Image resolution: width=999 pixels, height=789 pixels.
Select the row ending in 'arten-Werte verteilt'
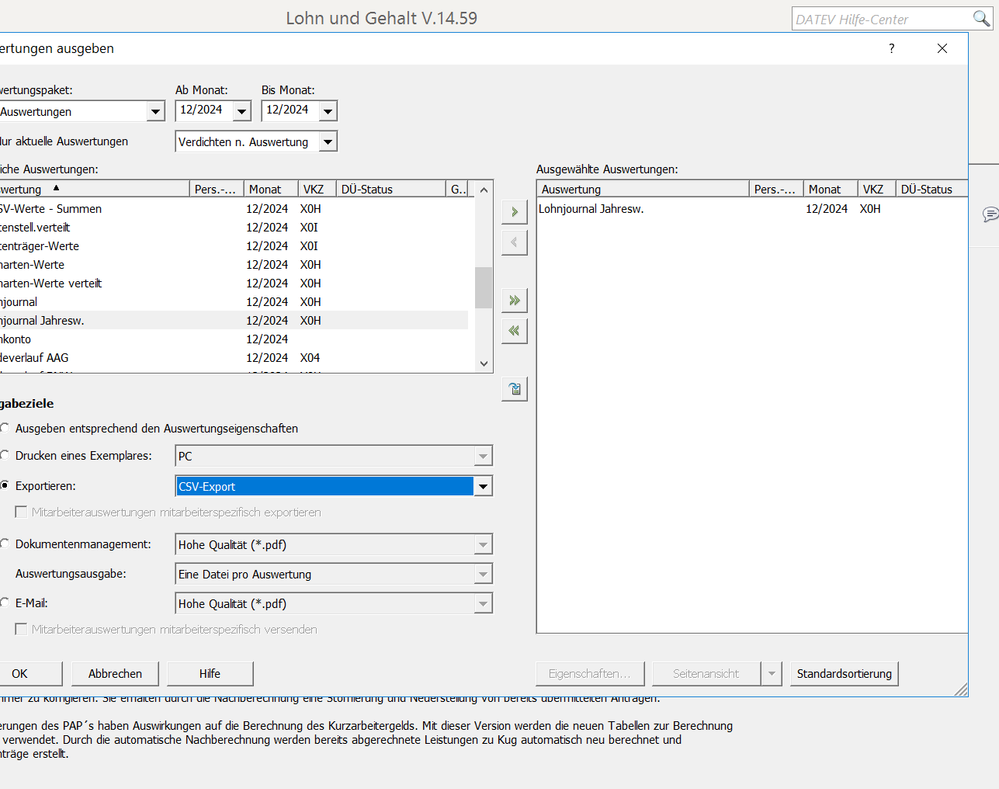pyautogui.click(x=234, y=283)
